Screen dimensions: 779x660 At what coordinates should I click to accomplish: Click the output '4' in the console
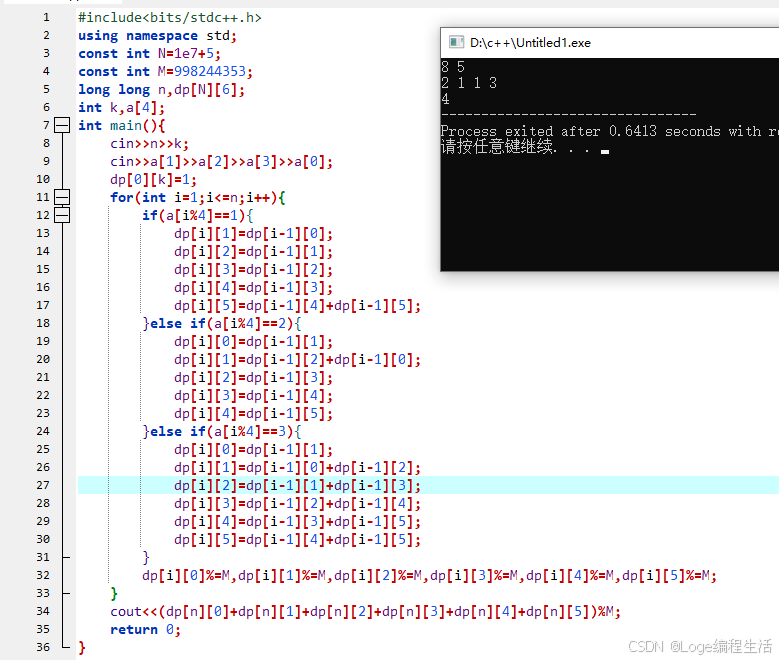click(x=445, y=99)
